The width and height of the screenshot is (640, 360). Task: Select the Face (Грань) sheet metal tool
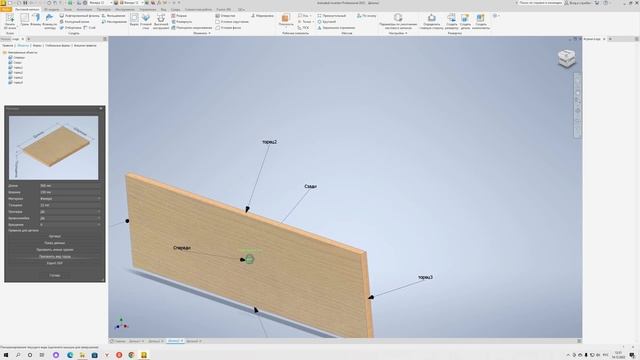pos(25,20)
